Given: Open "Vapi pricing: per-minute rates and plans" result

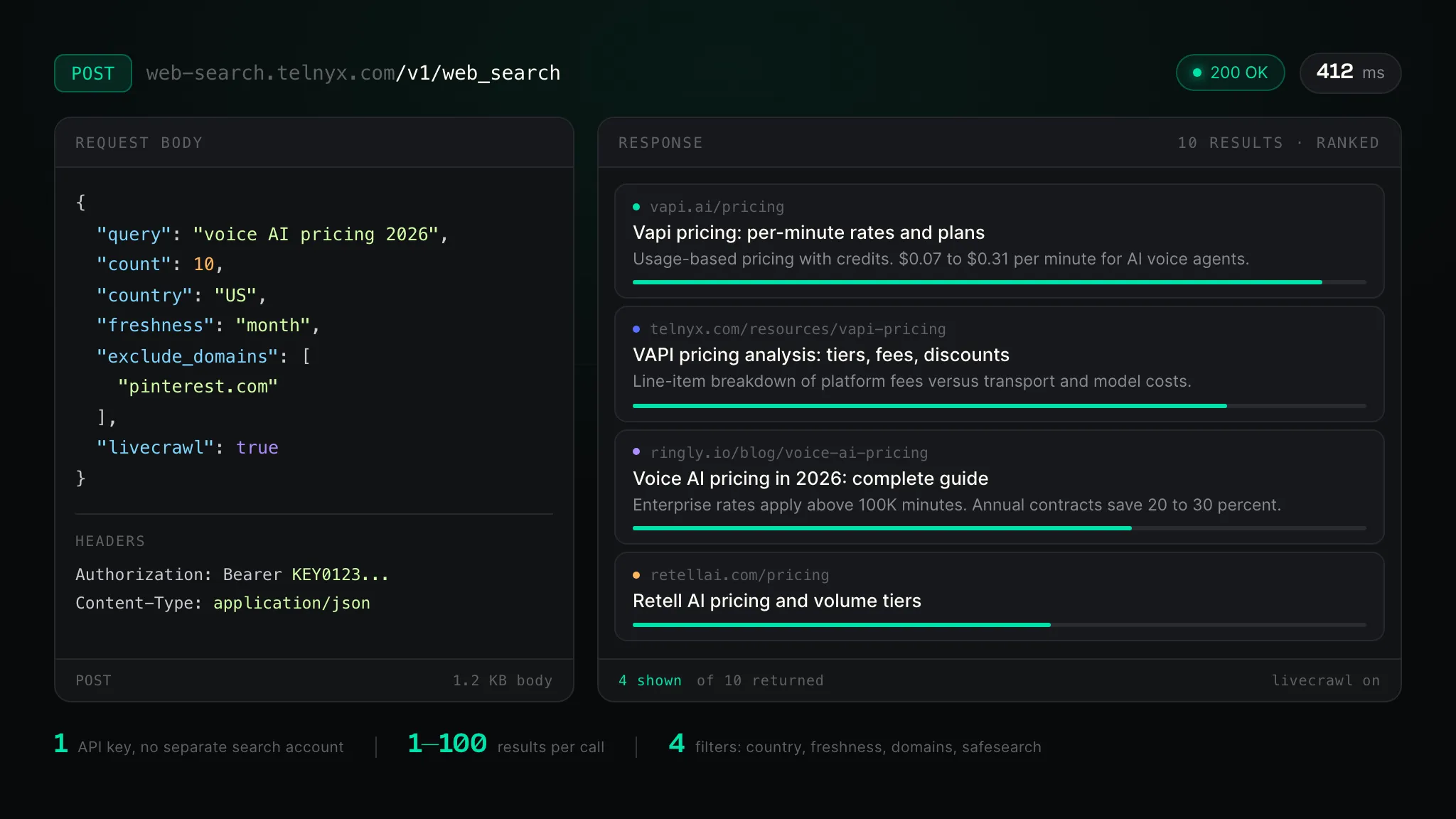Looking at the screenshot, I should click(x=808, y=232).
